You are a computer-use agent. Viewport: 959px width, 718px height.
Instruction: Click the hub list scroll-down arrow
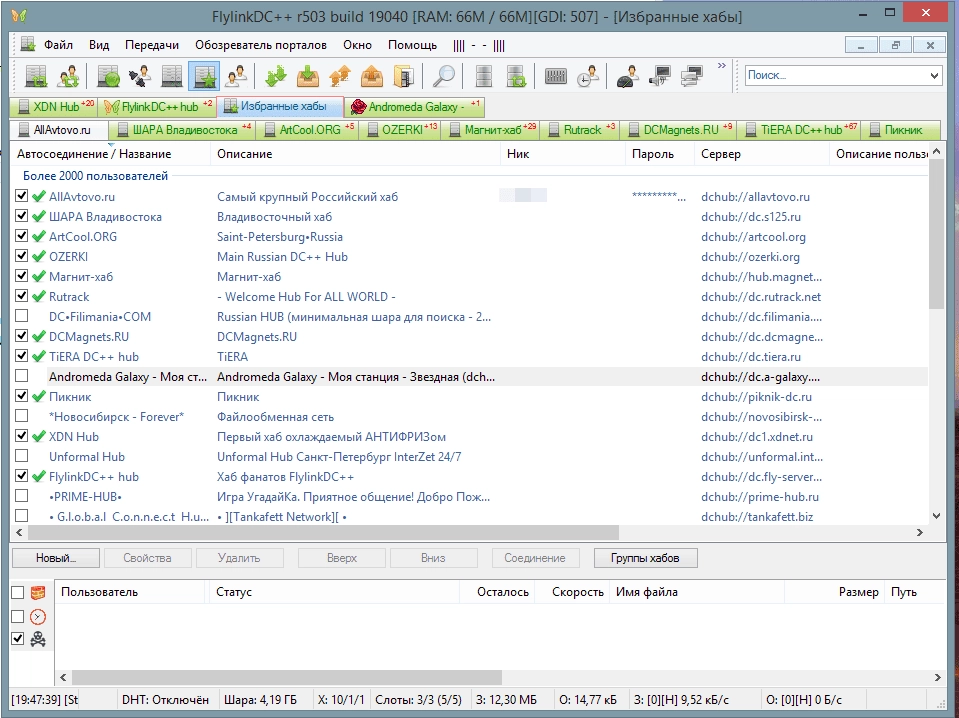point(936,516)
